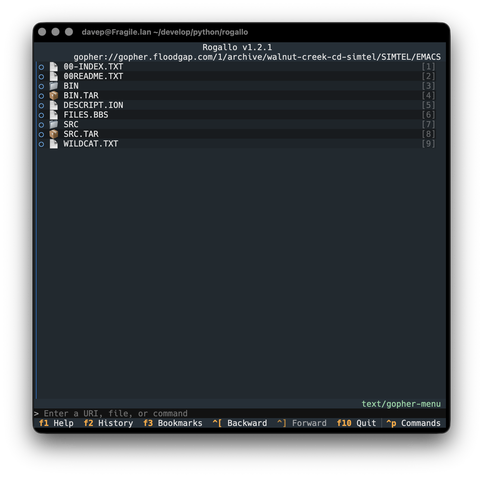Screen dimensions: 483x477
Task: Open Bookmarks with the f3 footer item
Action: [173, 423]
